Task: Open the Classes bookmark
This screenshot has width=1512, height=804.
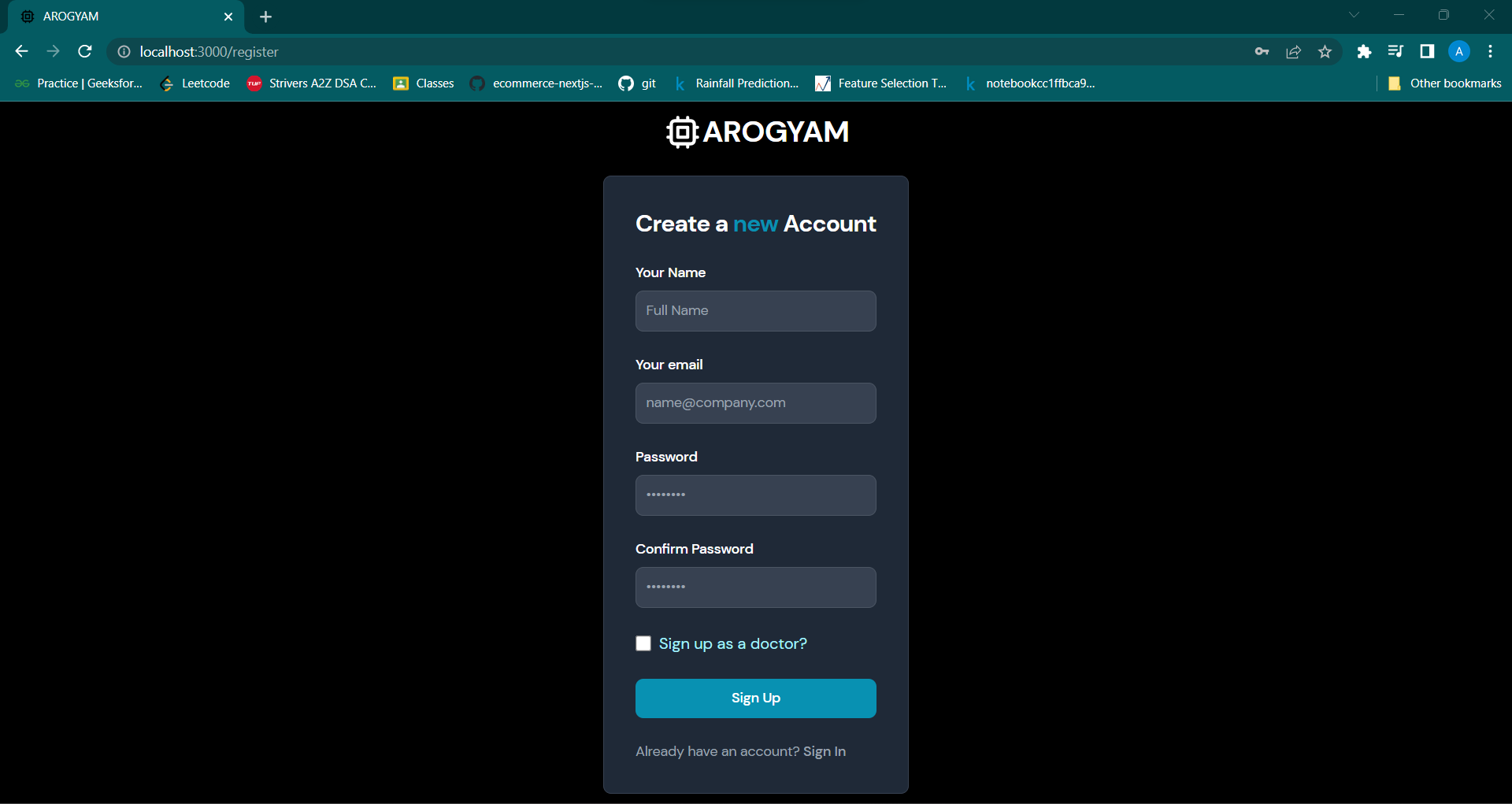Action: [423, 83]
